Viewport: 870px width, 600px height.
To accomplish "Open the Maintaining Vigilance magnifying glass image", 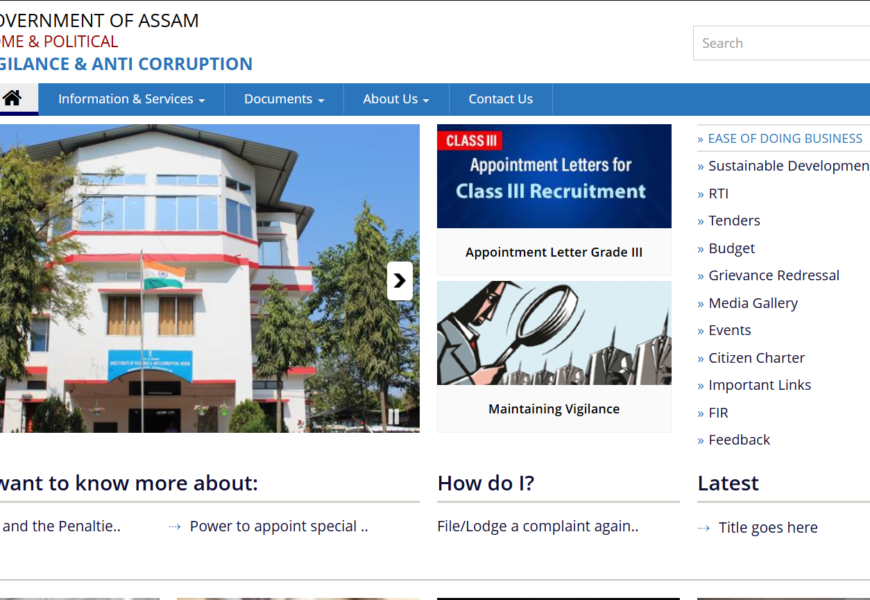I will click(554, 333).
